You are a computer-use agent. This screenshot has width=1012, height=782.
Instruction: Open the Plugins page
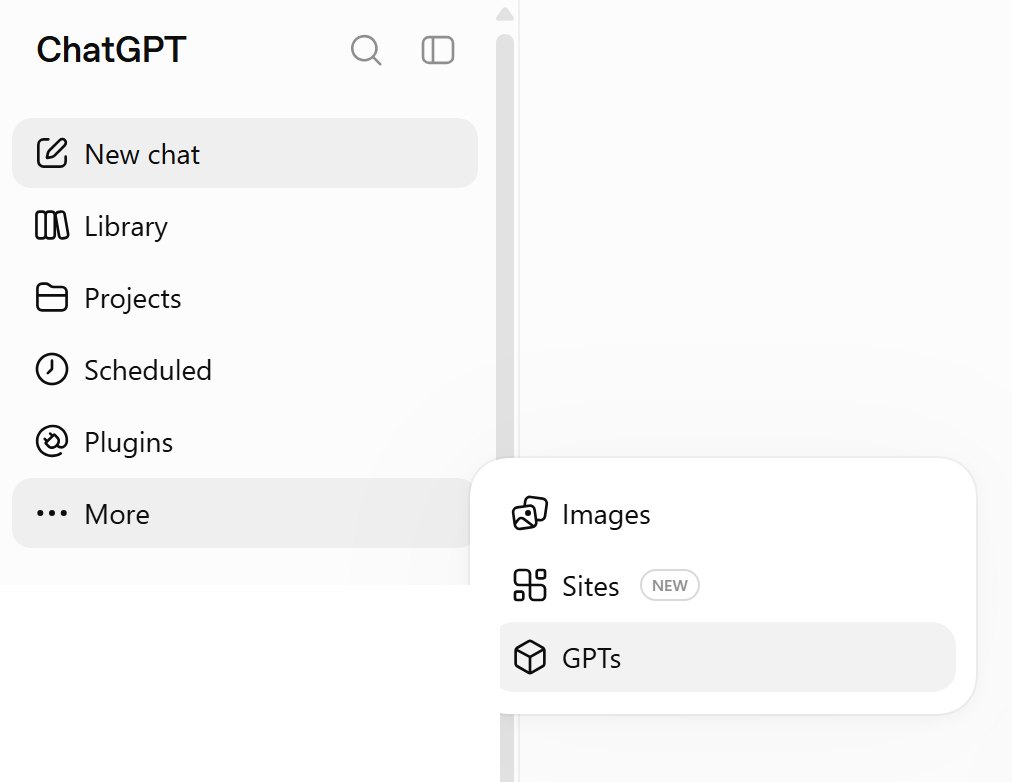[x=245, y=442]
